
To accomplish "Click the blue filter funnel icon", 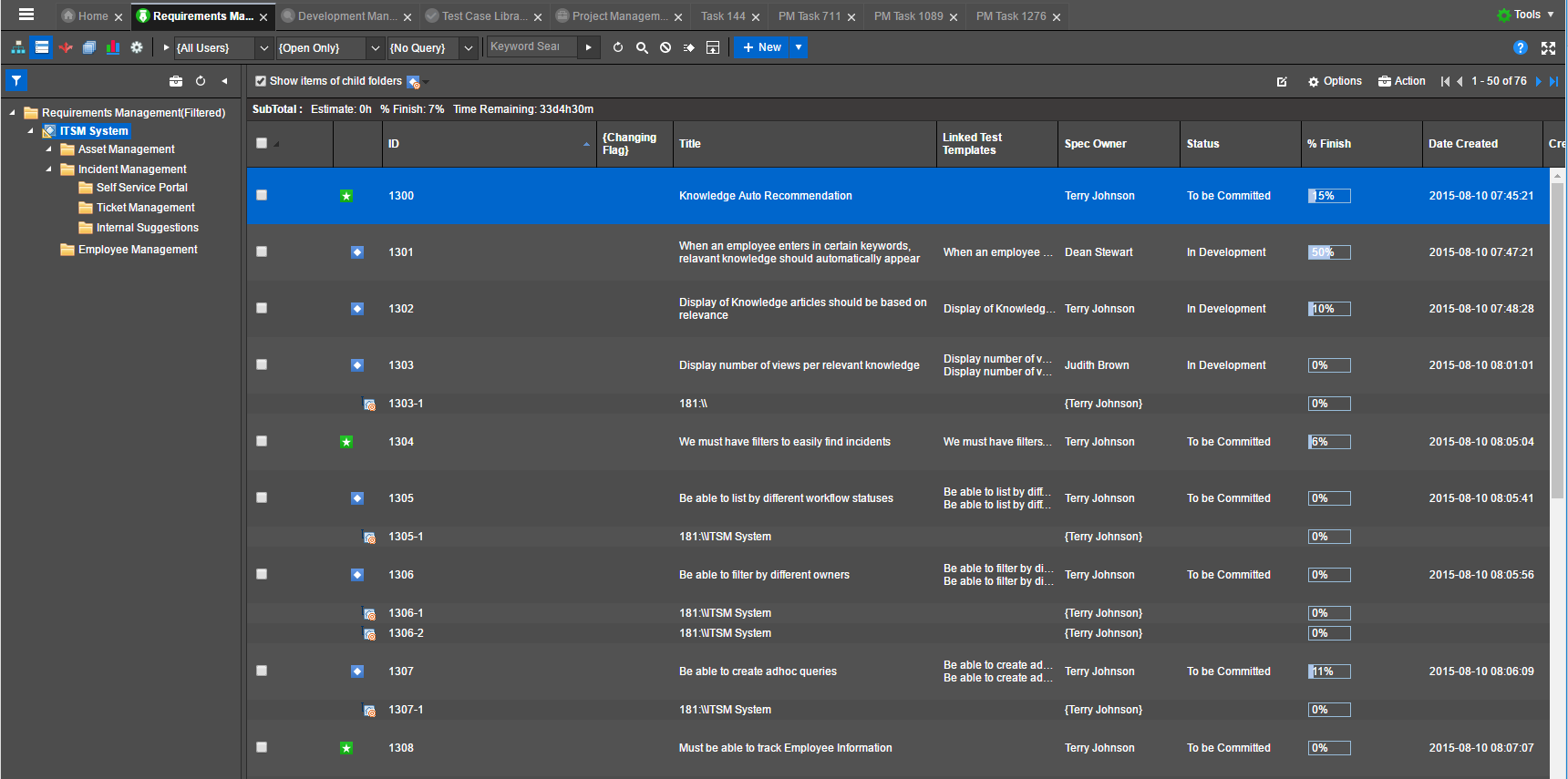I will click(x=16, y=81).
